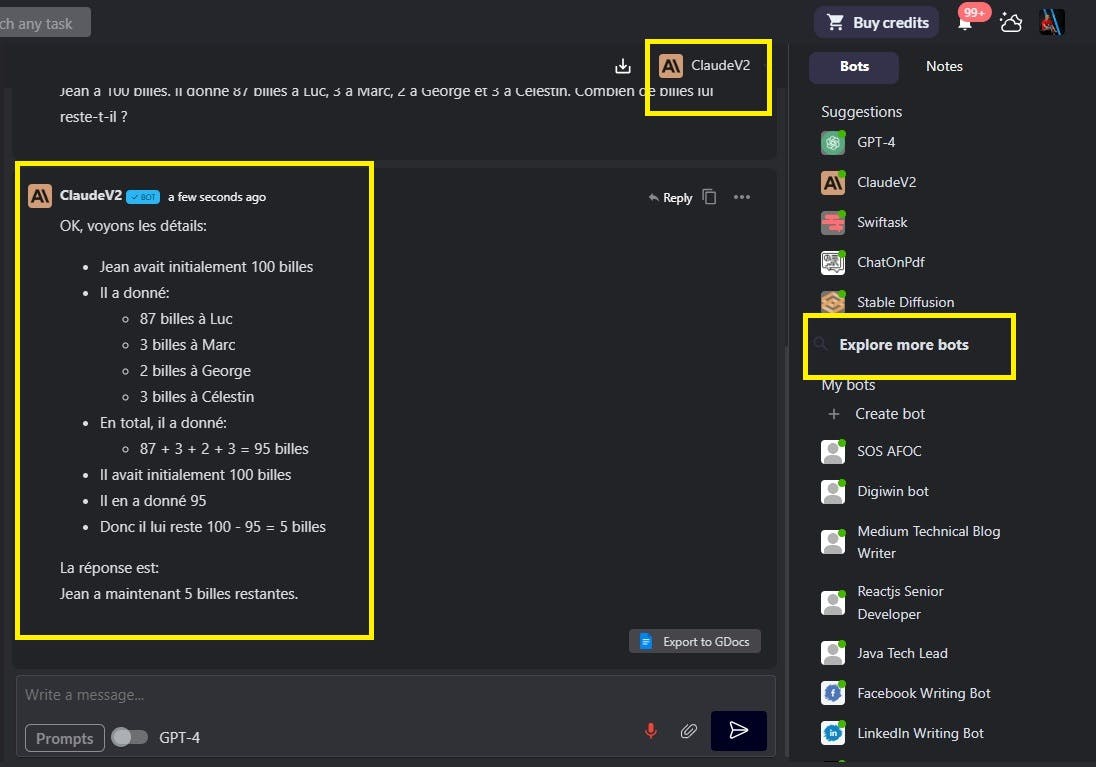Click the ClaudeV2 message avatar icon
The height and width of the screenshot is (767, 1096).
pos(40,196)
